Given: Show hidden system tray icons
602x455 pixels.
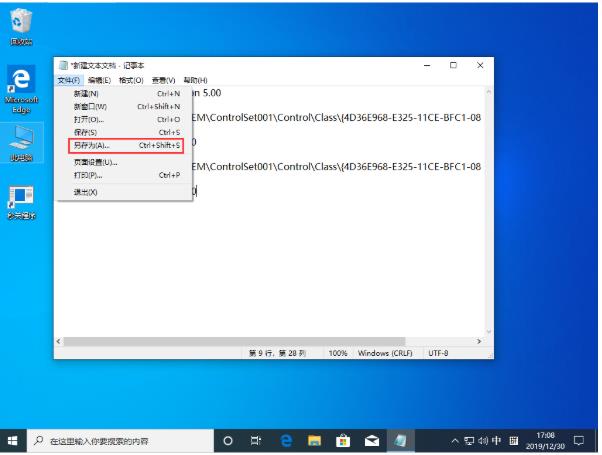Looking at the screenshot, I should (x=455, y=441).
